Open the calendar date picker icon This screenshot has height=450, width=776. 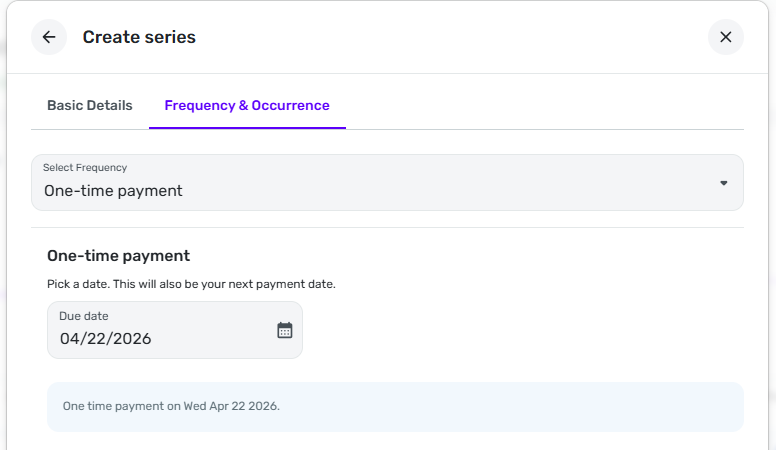point(285,330)
